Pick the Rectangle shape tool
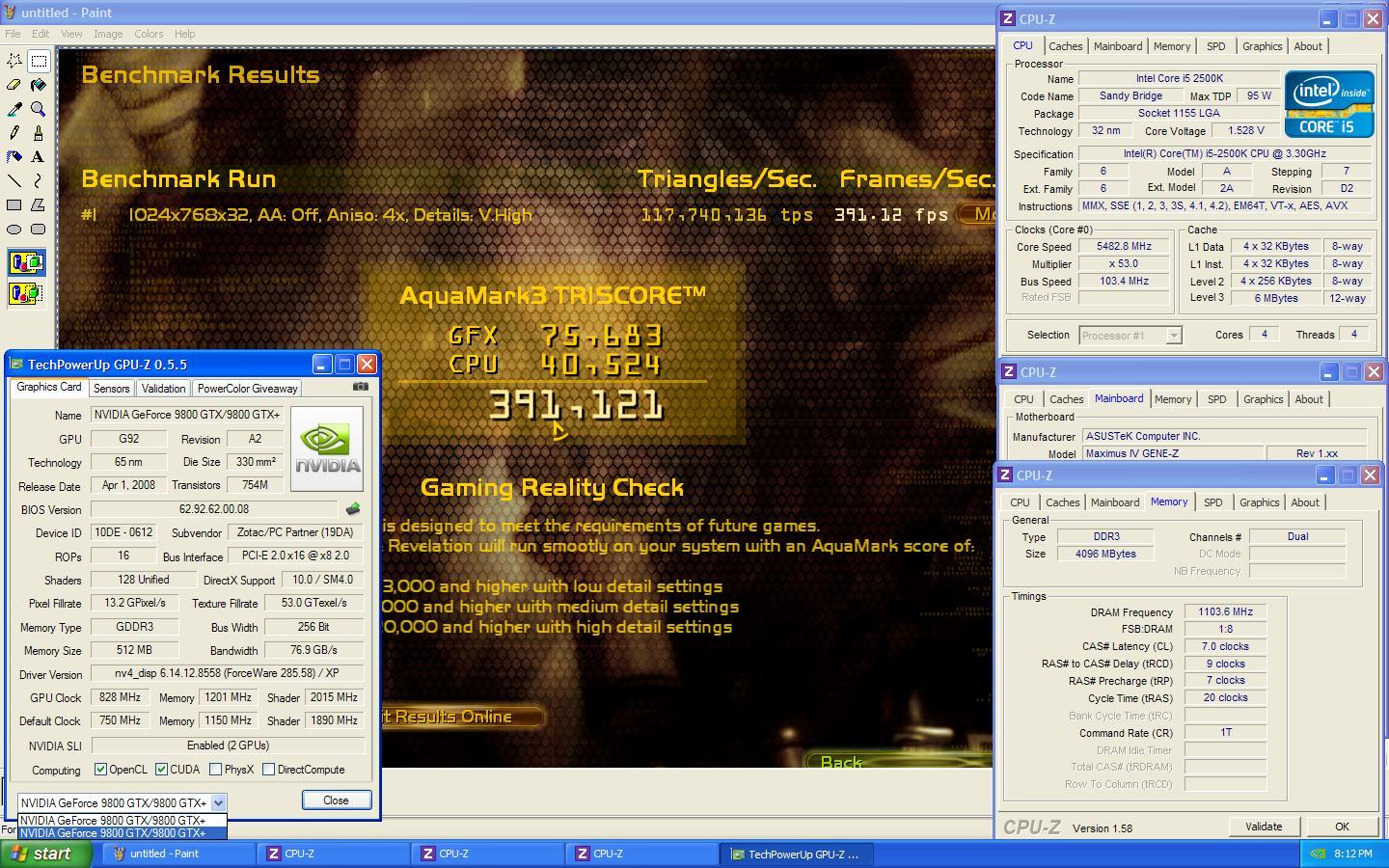 [x=14, y=204]
